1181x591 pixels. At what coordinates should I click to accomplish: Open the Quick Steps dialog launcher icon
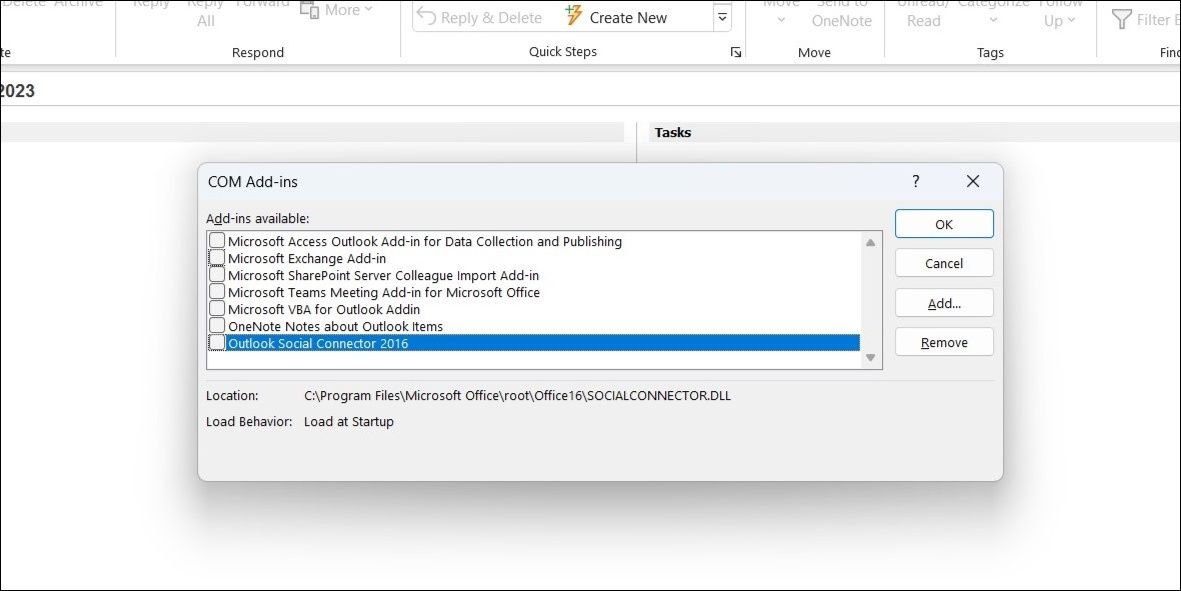coord(736,51)
